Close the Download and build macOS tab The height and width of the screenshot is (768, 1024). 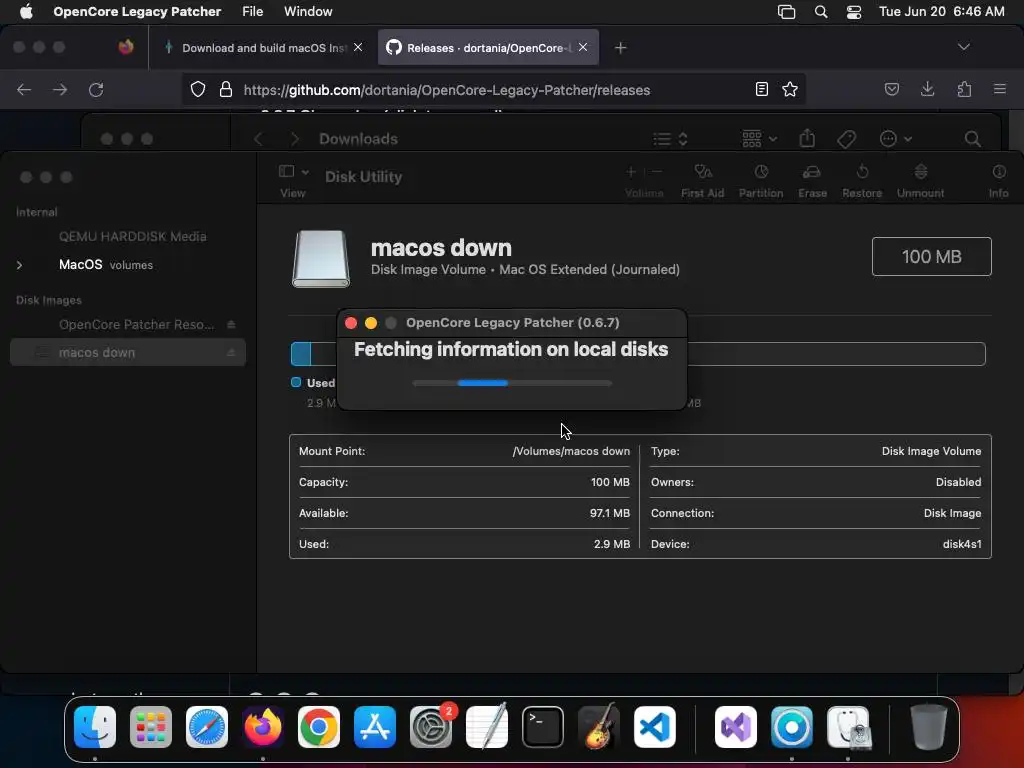coord(358,47)
